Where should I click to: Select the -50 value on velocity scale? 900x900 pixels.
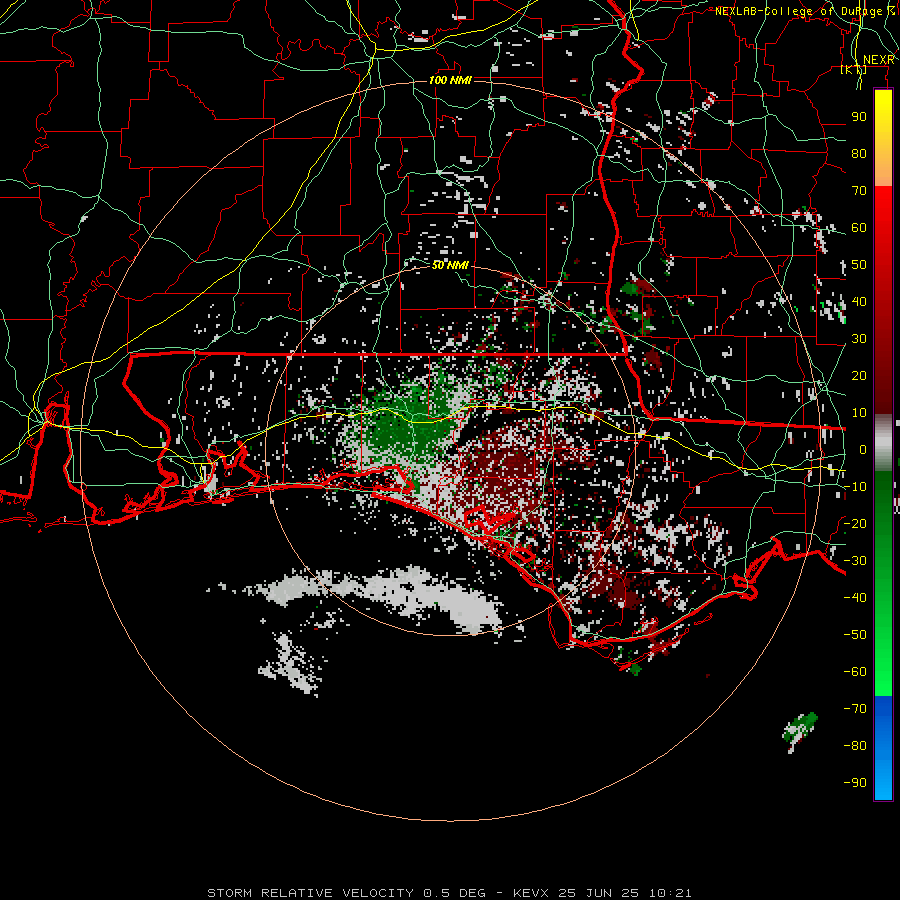pyautogui.click(x=855, y=635)
